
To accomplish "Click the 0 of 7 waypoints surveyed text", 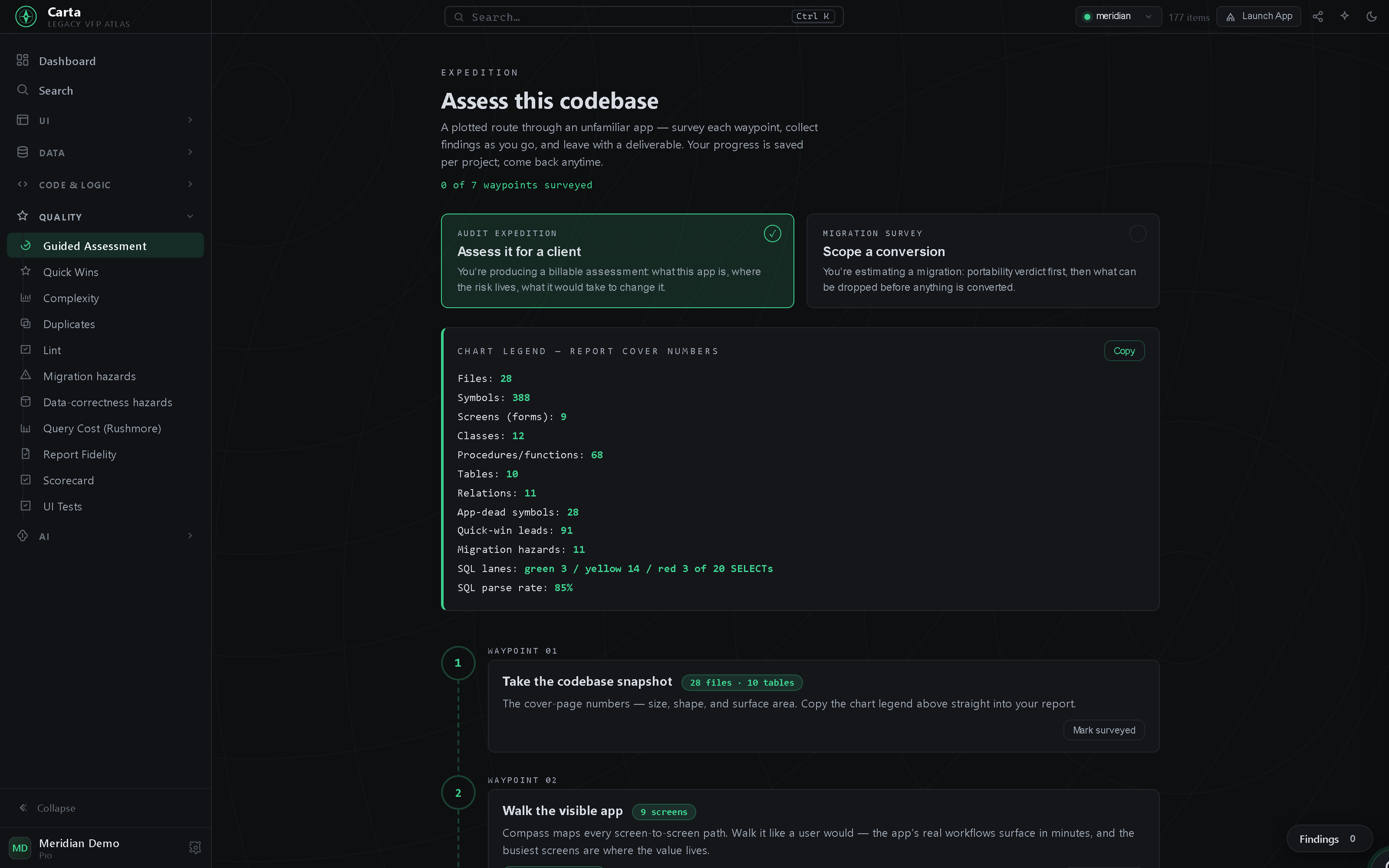I will (517, 185).
